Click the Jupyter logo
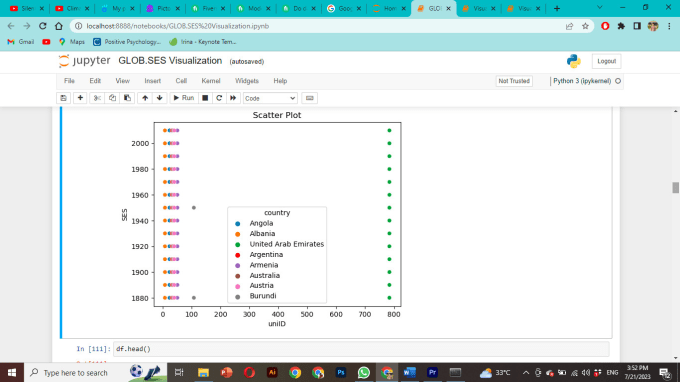The width and height of the screenshot is (680, 382). [85, 61]
